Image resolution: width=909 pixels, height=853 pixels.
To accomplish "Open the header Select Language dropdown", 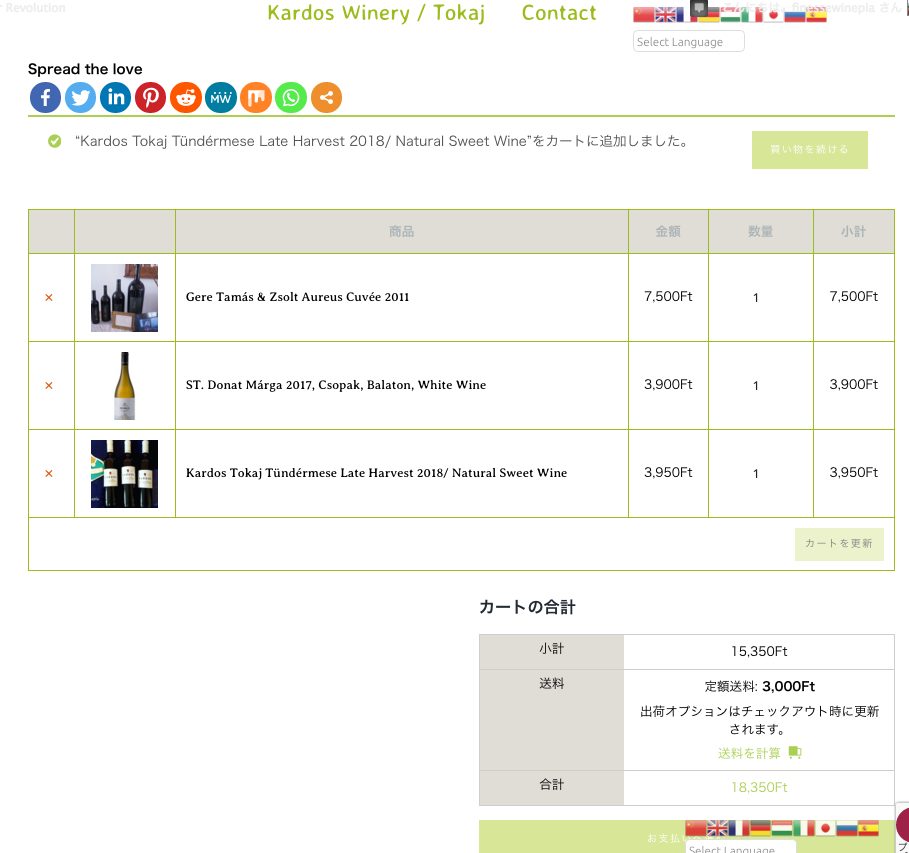I will 689,42.
